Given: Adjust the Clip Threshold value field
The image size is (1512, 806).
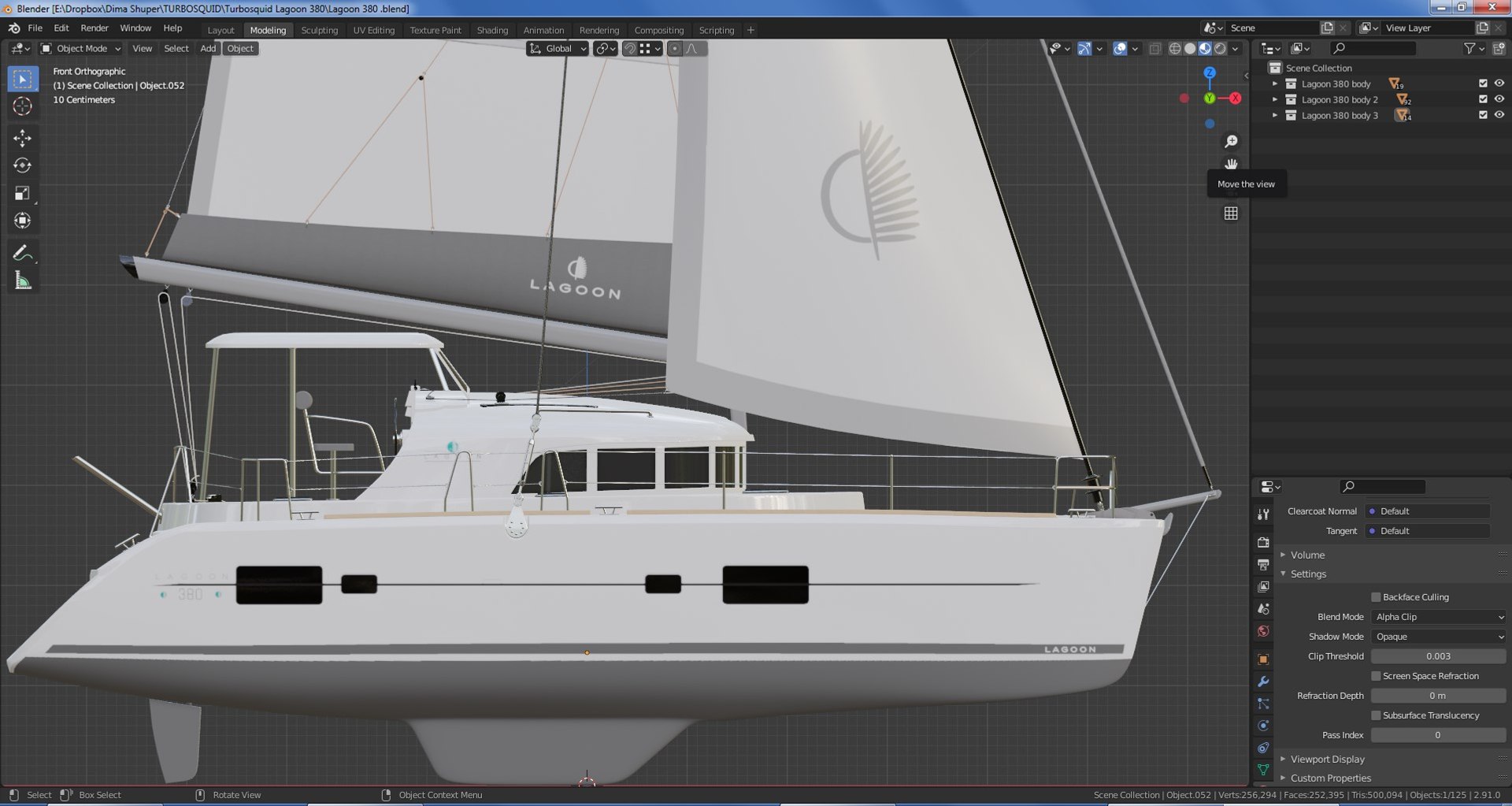Looking at the screenshot, I should 1439,656.
